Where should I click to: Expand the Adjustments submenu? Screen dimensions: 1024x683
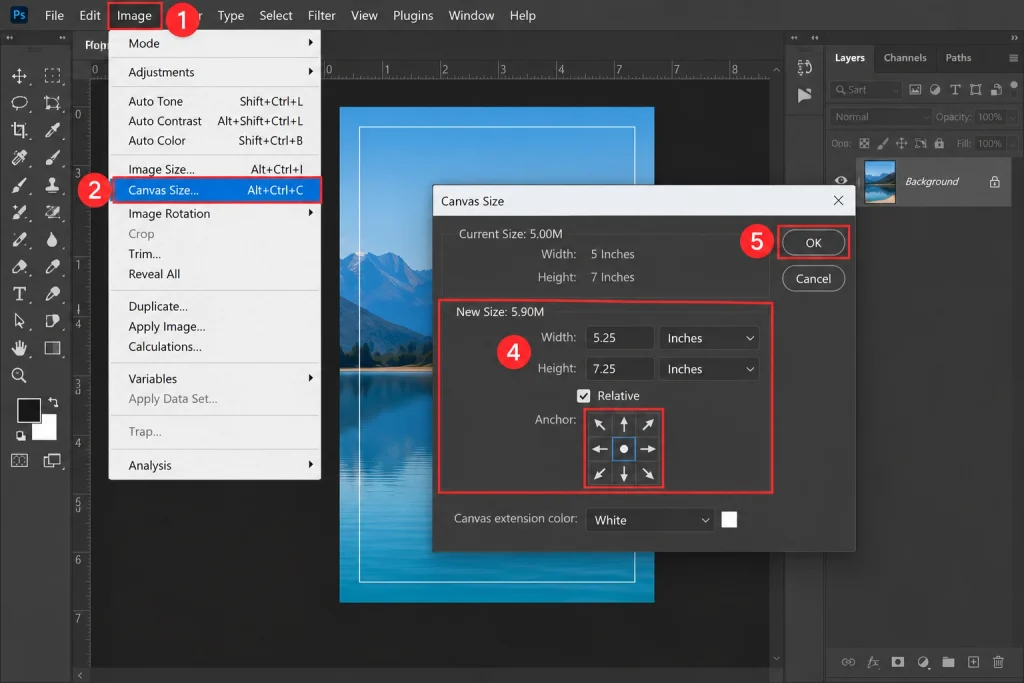(215, 72)
